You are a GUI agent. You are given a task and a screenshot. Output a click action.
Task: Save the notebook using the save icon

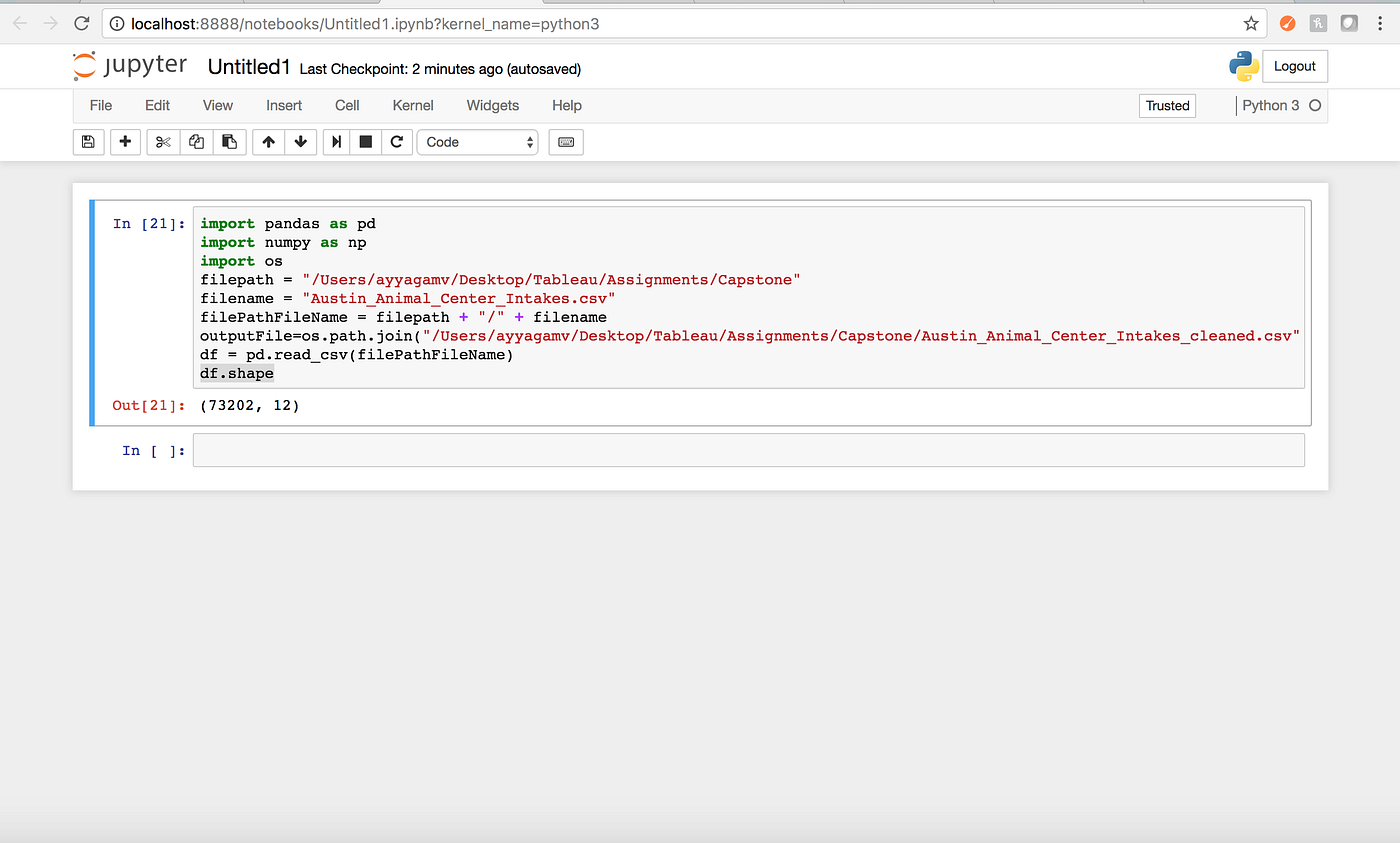click(x=88, y=142)
